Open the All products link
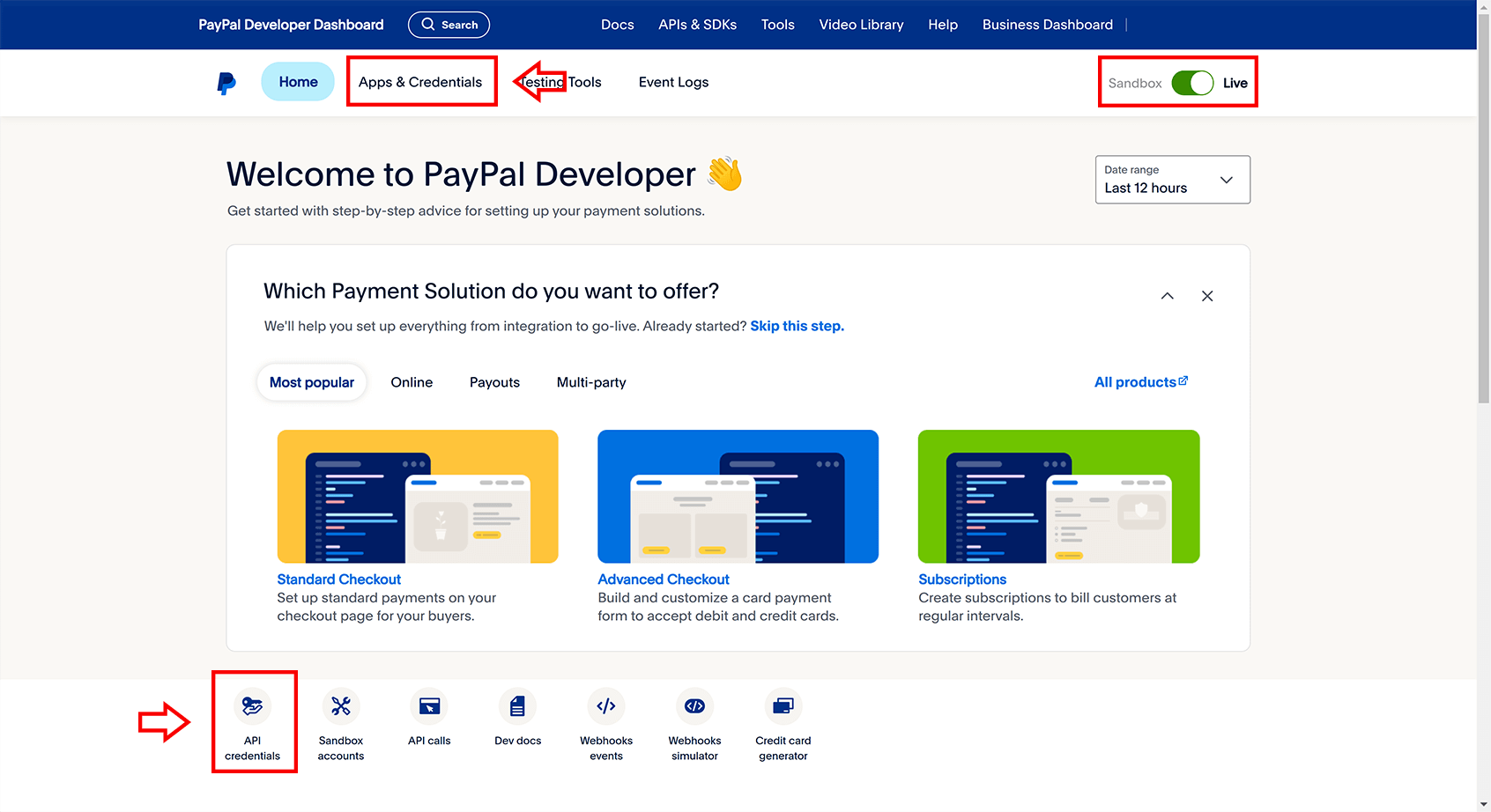Screen dimensions: 1491x812 pos(1140,382)
